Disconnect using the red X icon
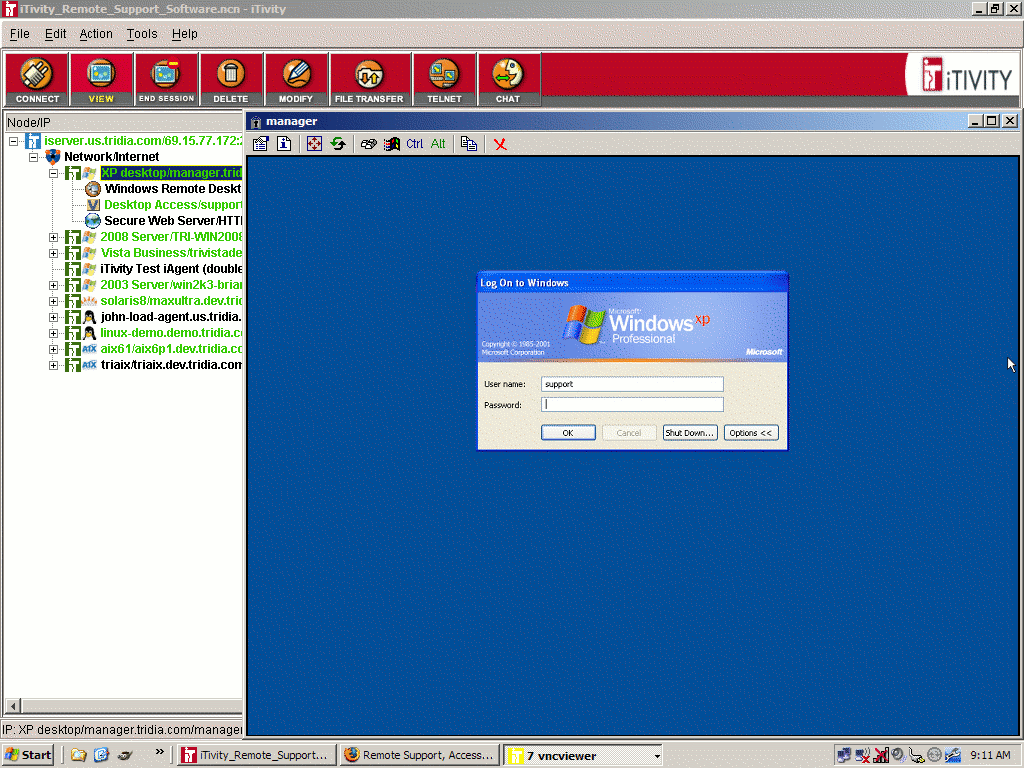This screenshot has height=768, width=1024. click(500, 144)
